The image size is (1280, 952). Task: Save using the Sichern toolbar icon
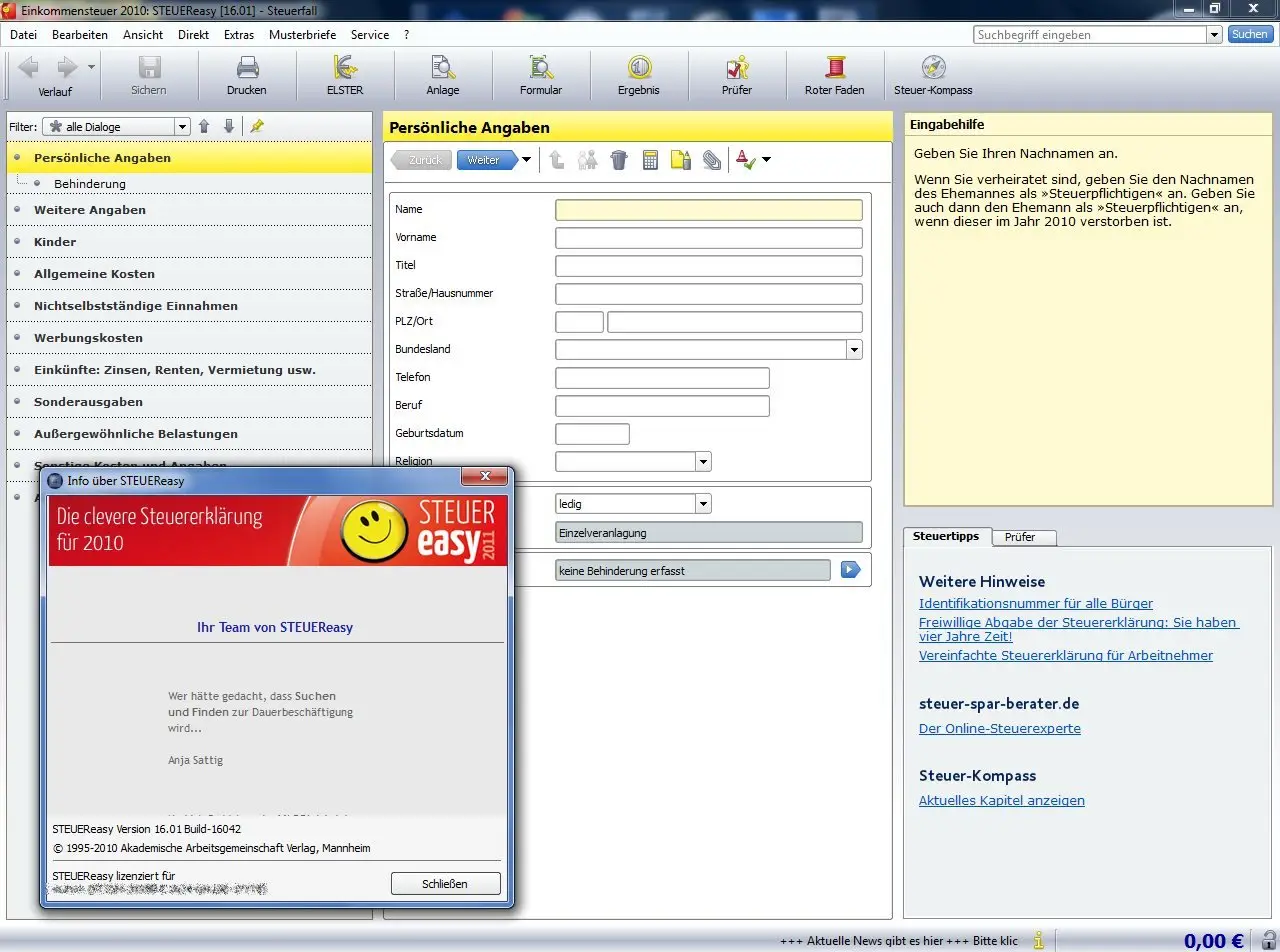click(x=149, y=67)
